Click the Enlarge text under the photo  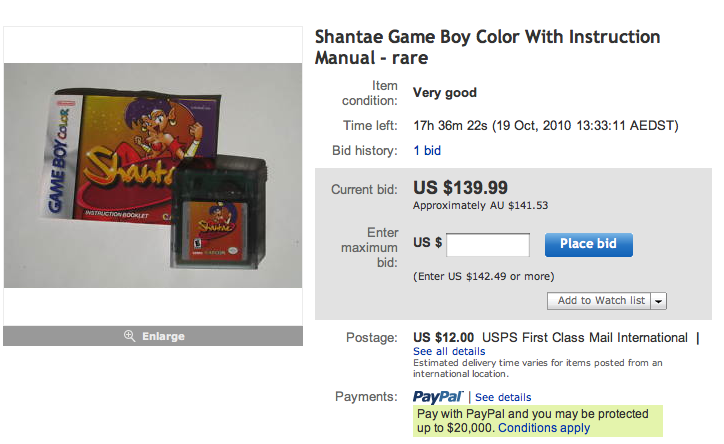[x=163, y=336]
